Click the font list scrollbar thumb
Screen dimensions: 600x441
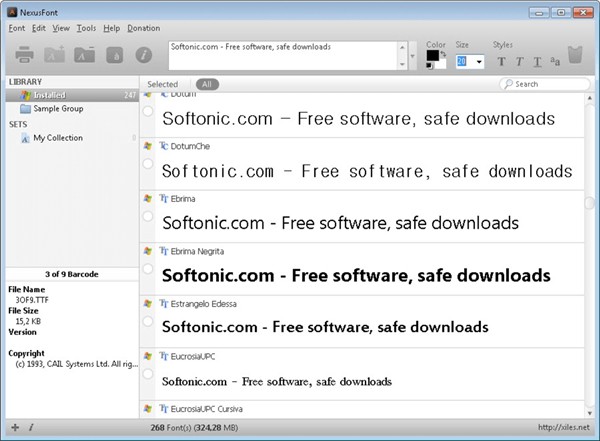589,202
